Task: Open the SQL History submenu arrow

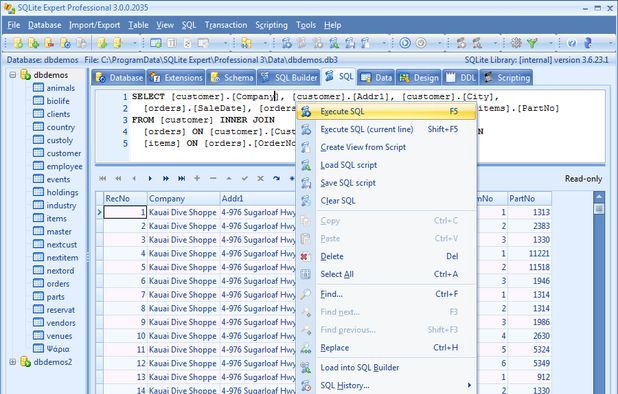Action: click(x=469, y=385)
